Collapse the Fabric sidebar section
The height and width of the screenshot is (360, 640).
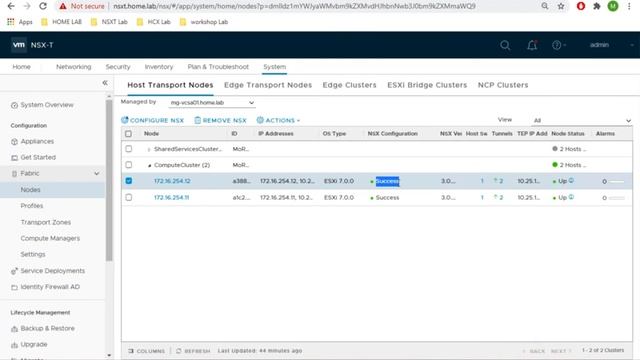pos(97,173)
